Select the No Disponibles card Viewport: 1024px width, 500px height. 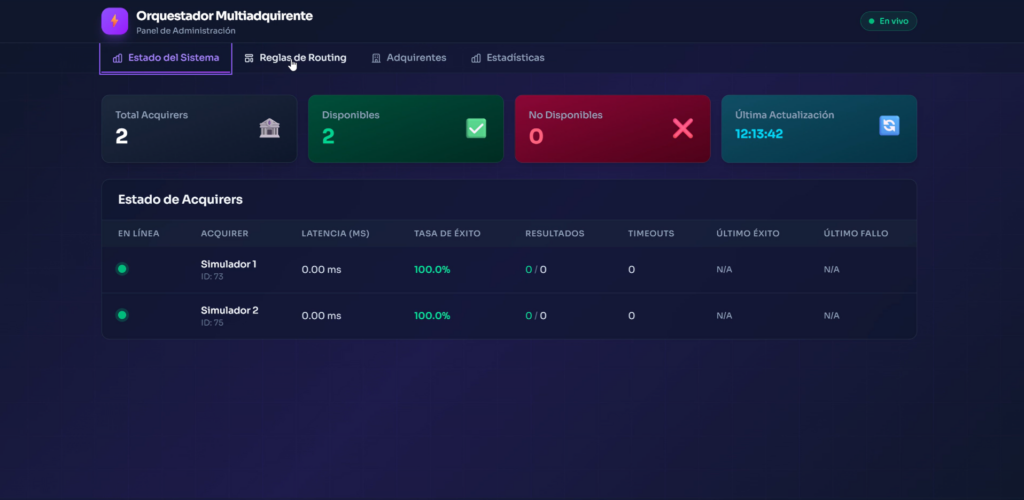pos(613,129)
